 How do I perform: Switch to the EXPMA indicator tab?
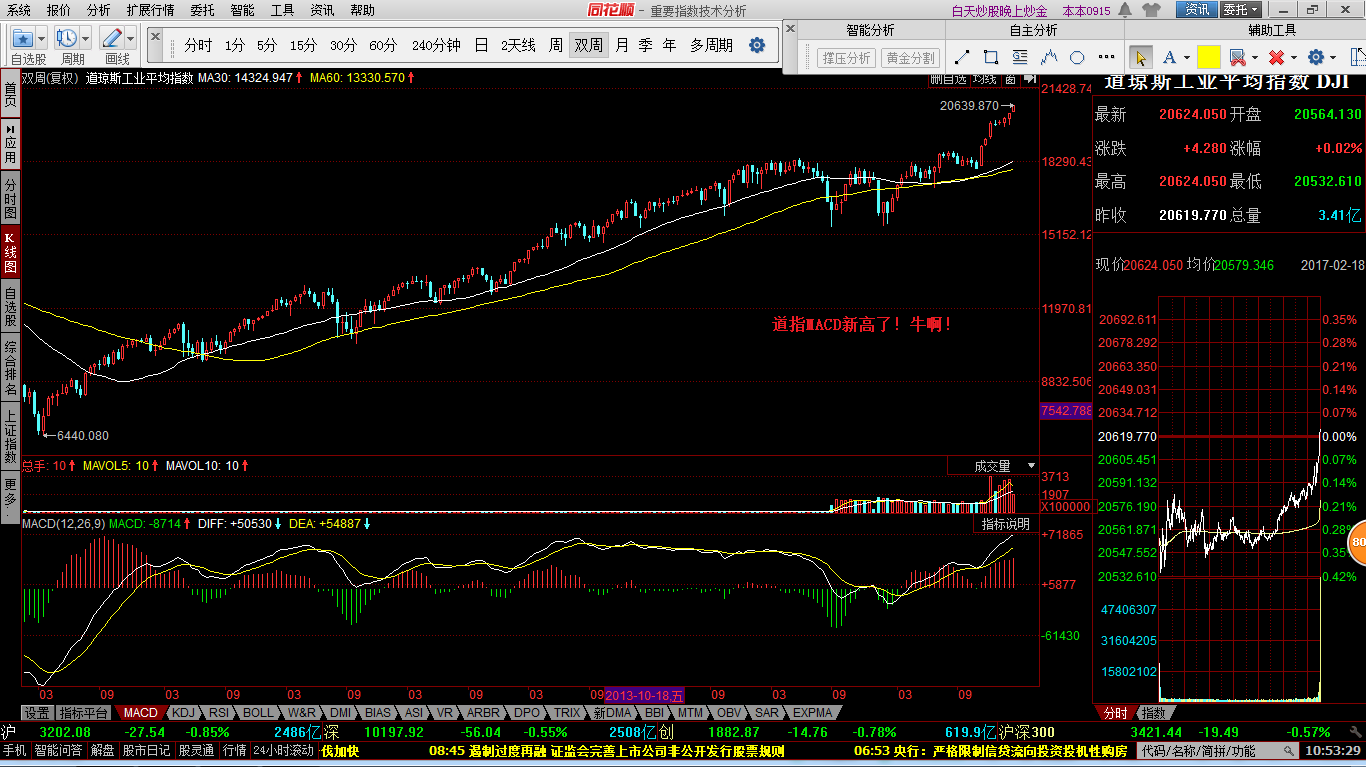[x=812, y=713]
